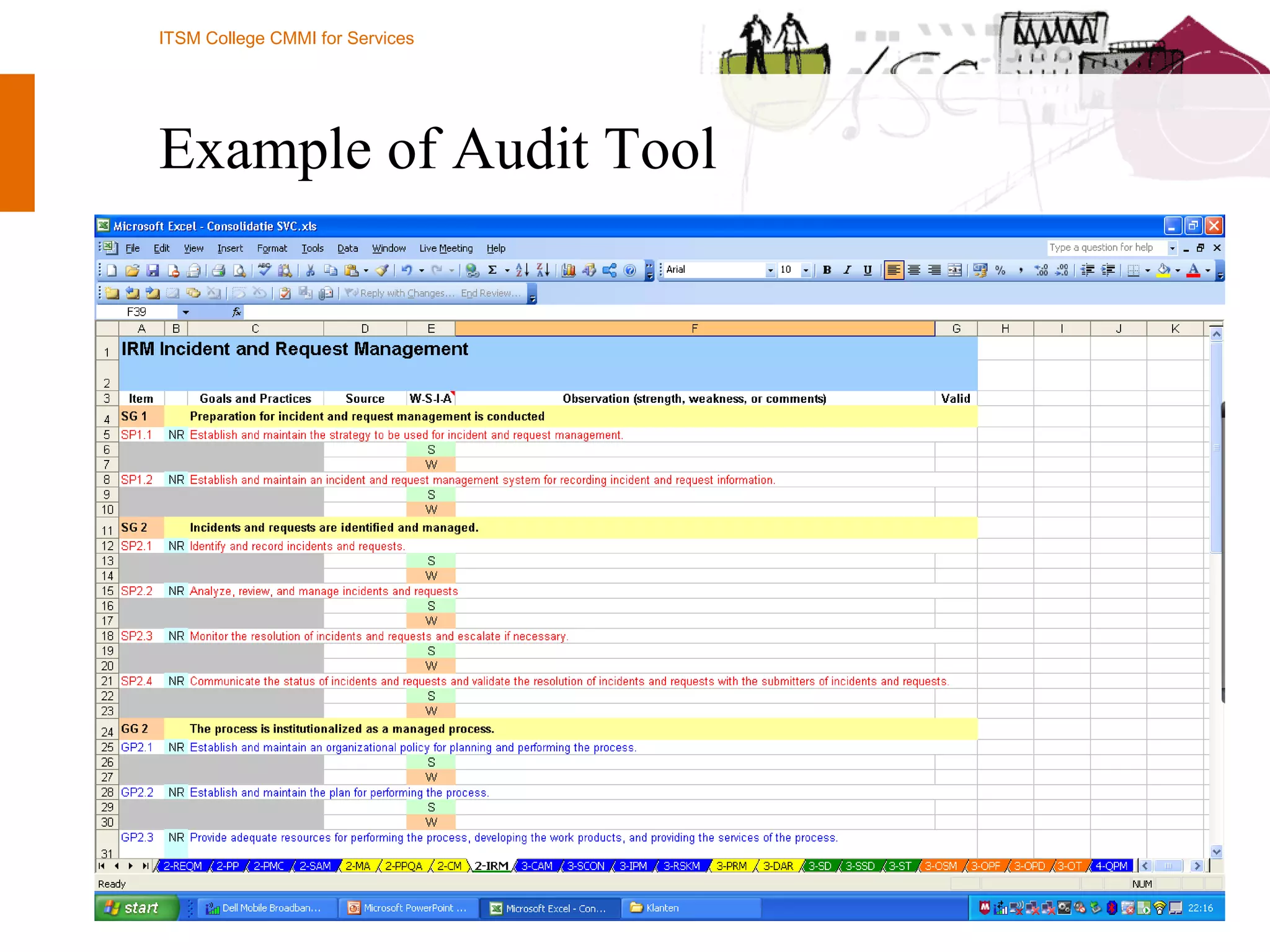1270x952 pixels.
Task: Expand the Arial font name dropdown
Action: point(770,270)
